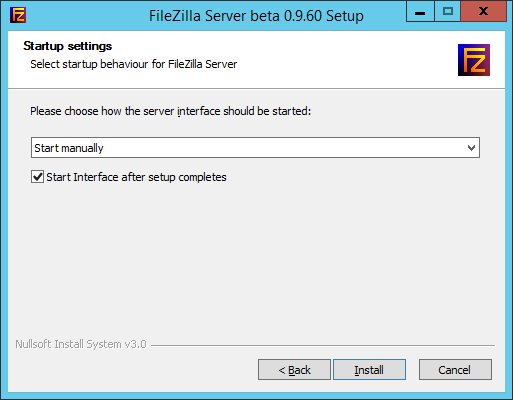The height and width of the screenshot is (400, 513).
Task: Go to the previous page with '< Back'
Action: tap(294, 370)
